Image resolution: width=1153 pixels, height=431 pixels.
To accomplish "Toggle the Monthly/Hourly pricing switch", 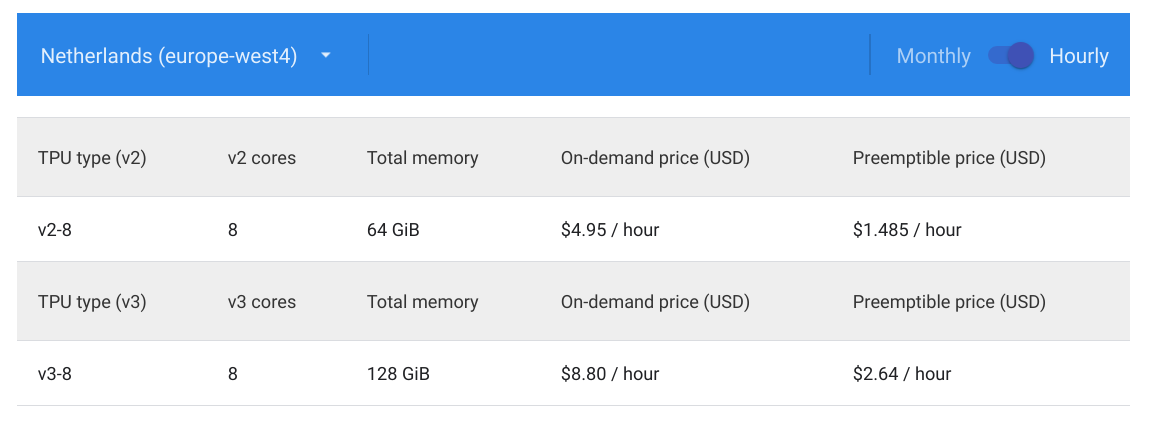I will 1010,56.
